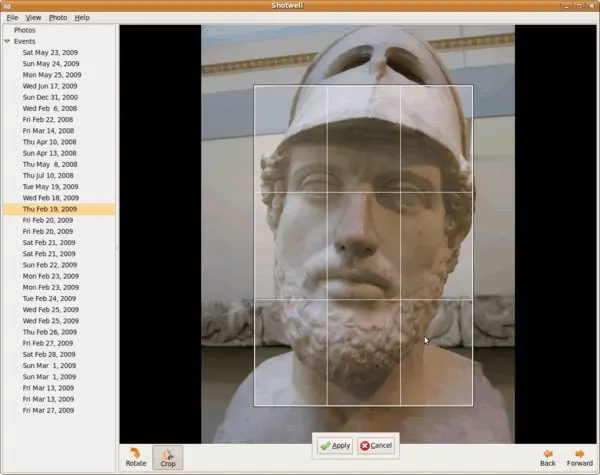
Task: Cancel the crop operation
Action: pos(376,445)
